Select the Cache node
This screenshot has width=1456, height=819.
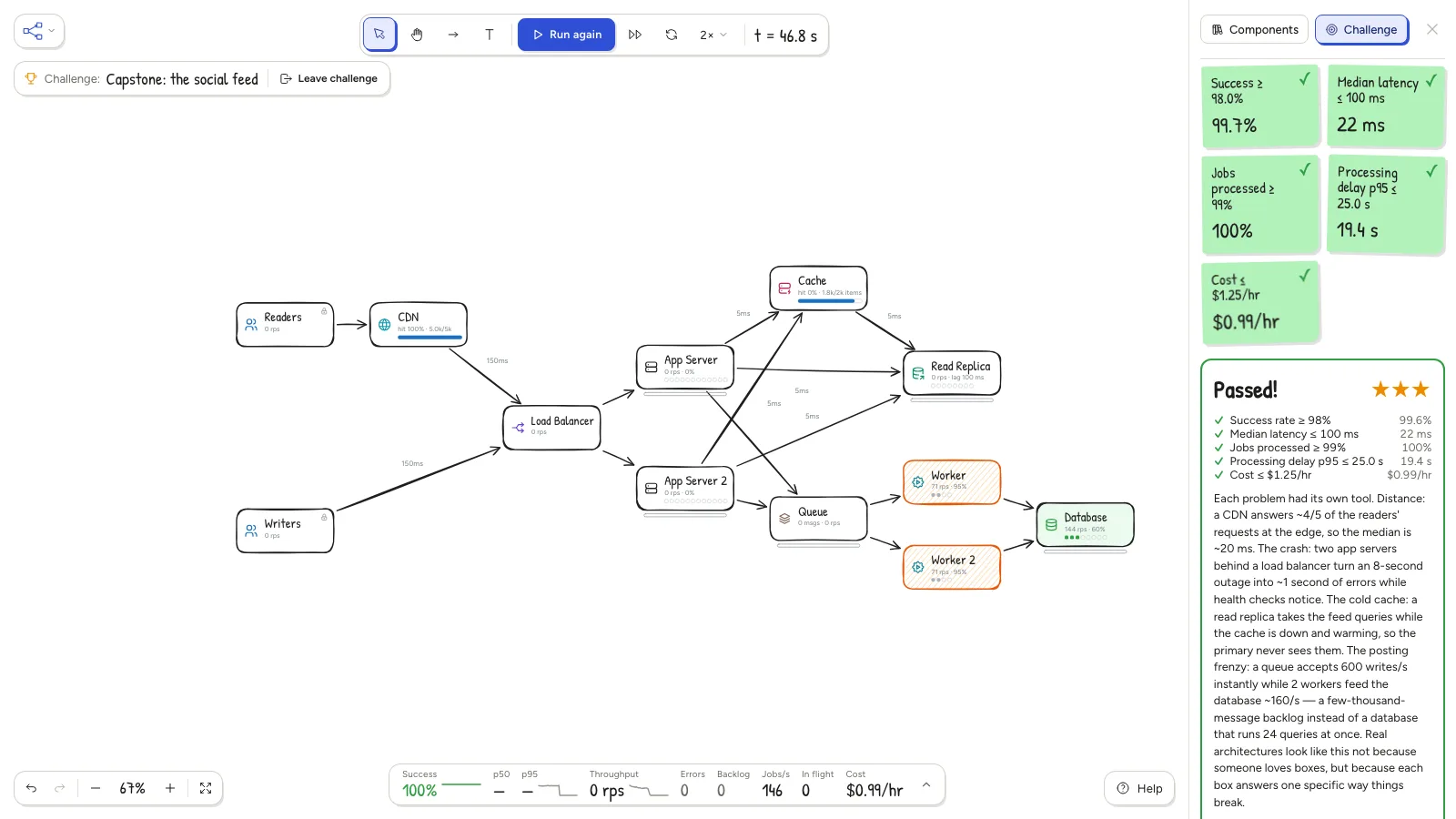[x=819, y=288]
